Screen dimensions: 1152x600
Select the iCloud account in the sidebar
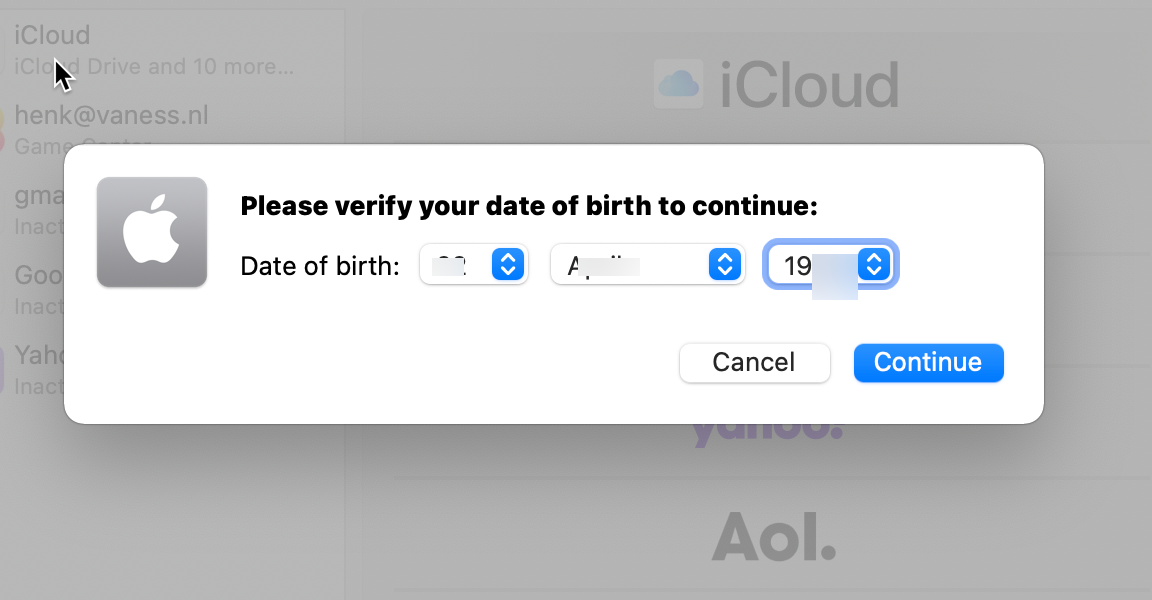click(x=150, y=50)
